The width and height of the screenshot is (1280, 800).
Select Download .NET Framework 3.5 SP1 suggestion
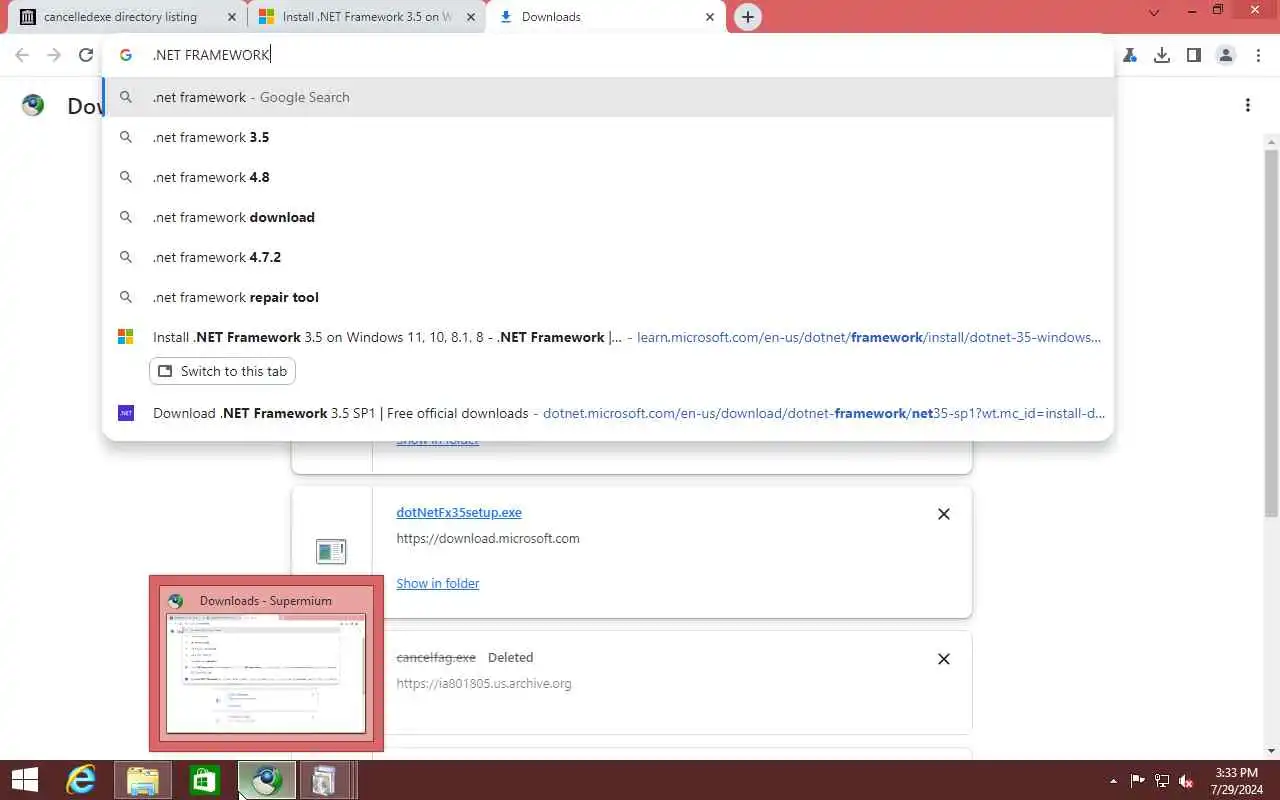pos(608,413)
